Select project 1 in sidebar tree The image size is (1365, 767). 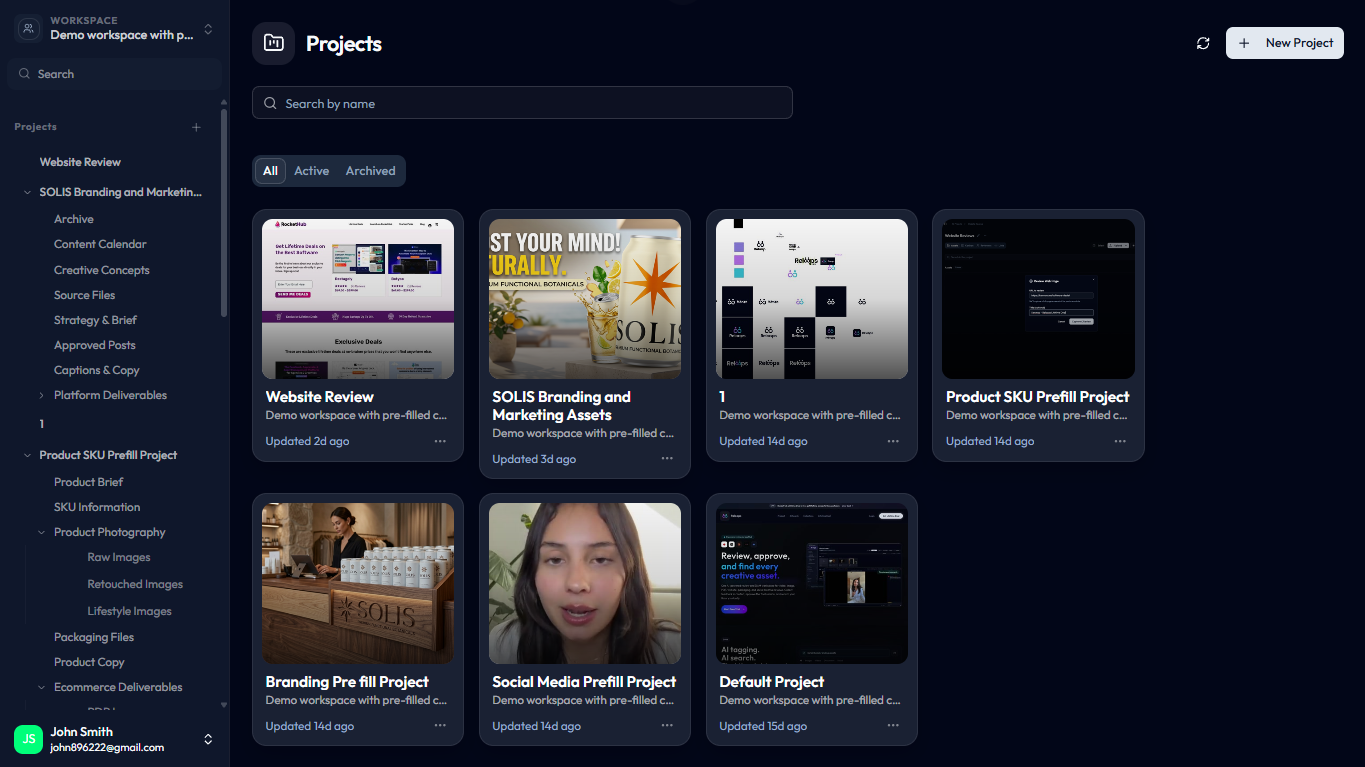click(x=42, y=424)
